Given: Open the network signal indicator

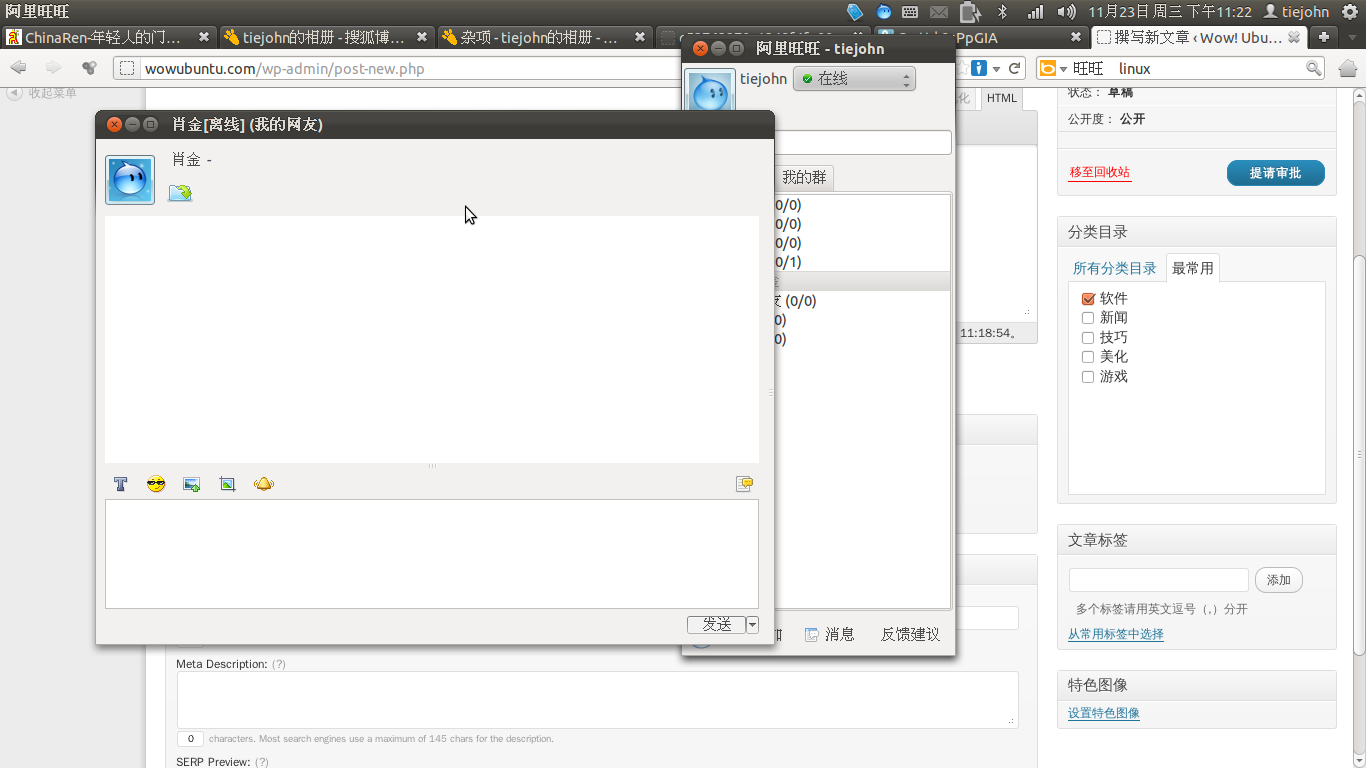Looking at the screenshot, I should (x=1035, y=11).
